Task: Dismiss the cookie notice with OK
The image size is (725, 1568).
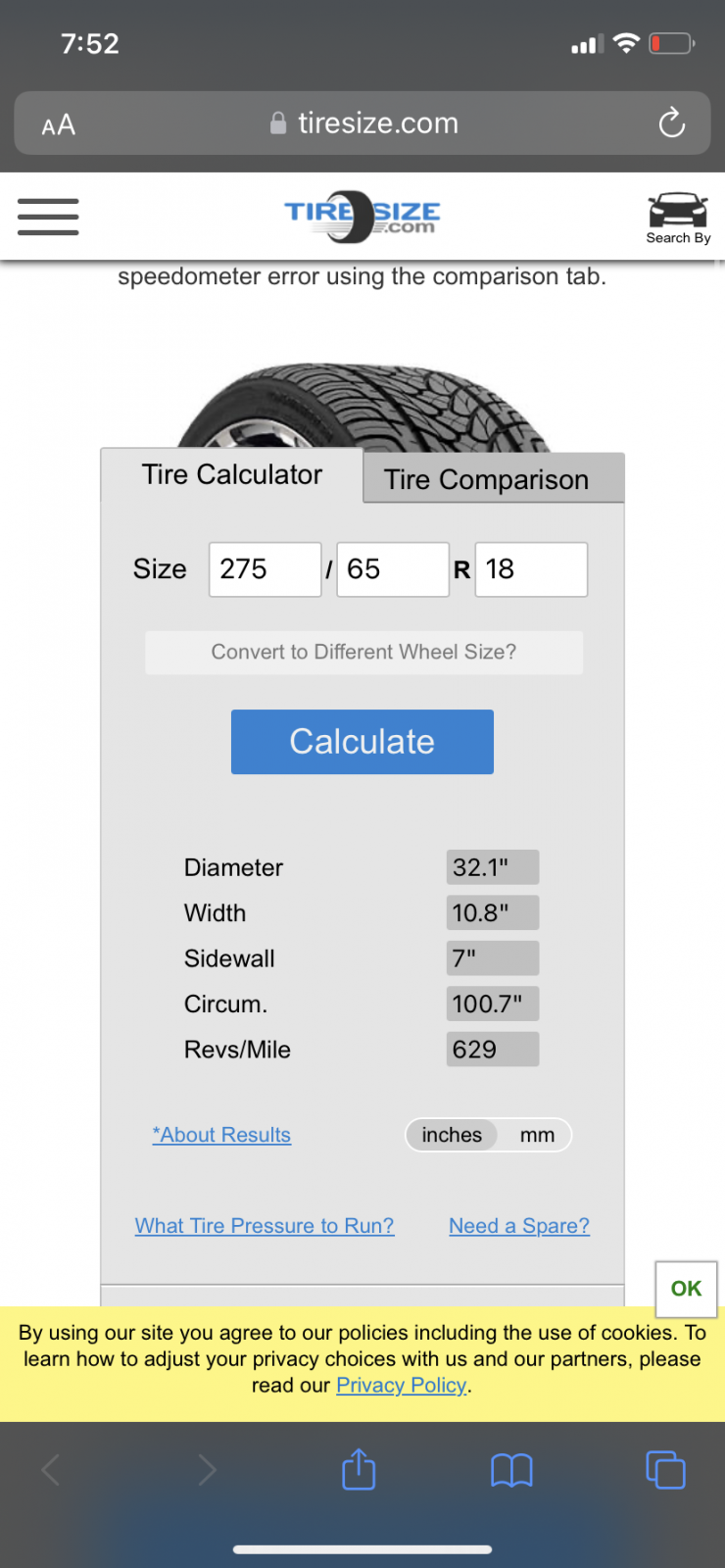Action: click(x=686, y=1288)
